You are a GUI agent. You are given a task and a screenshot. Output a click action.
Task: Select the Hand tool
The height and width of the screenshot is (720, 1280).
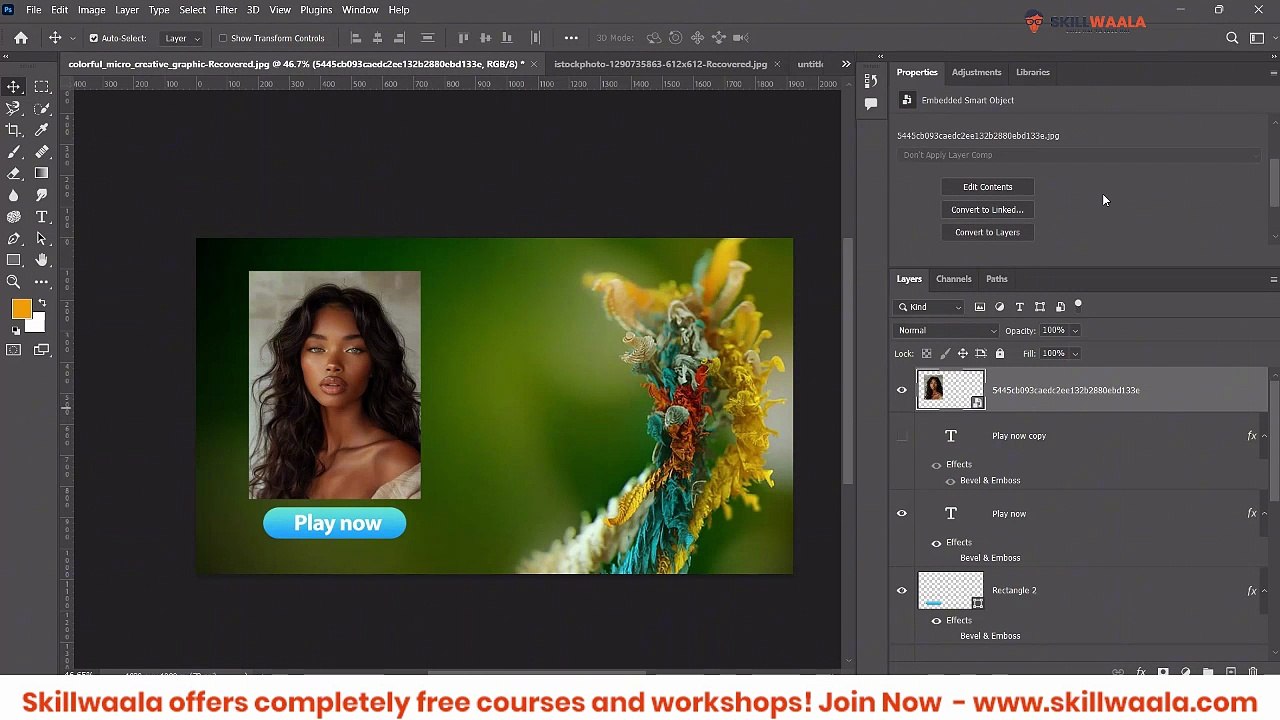pos(42,260)
